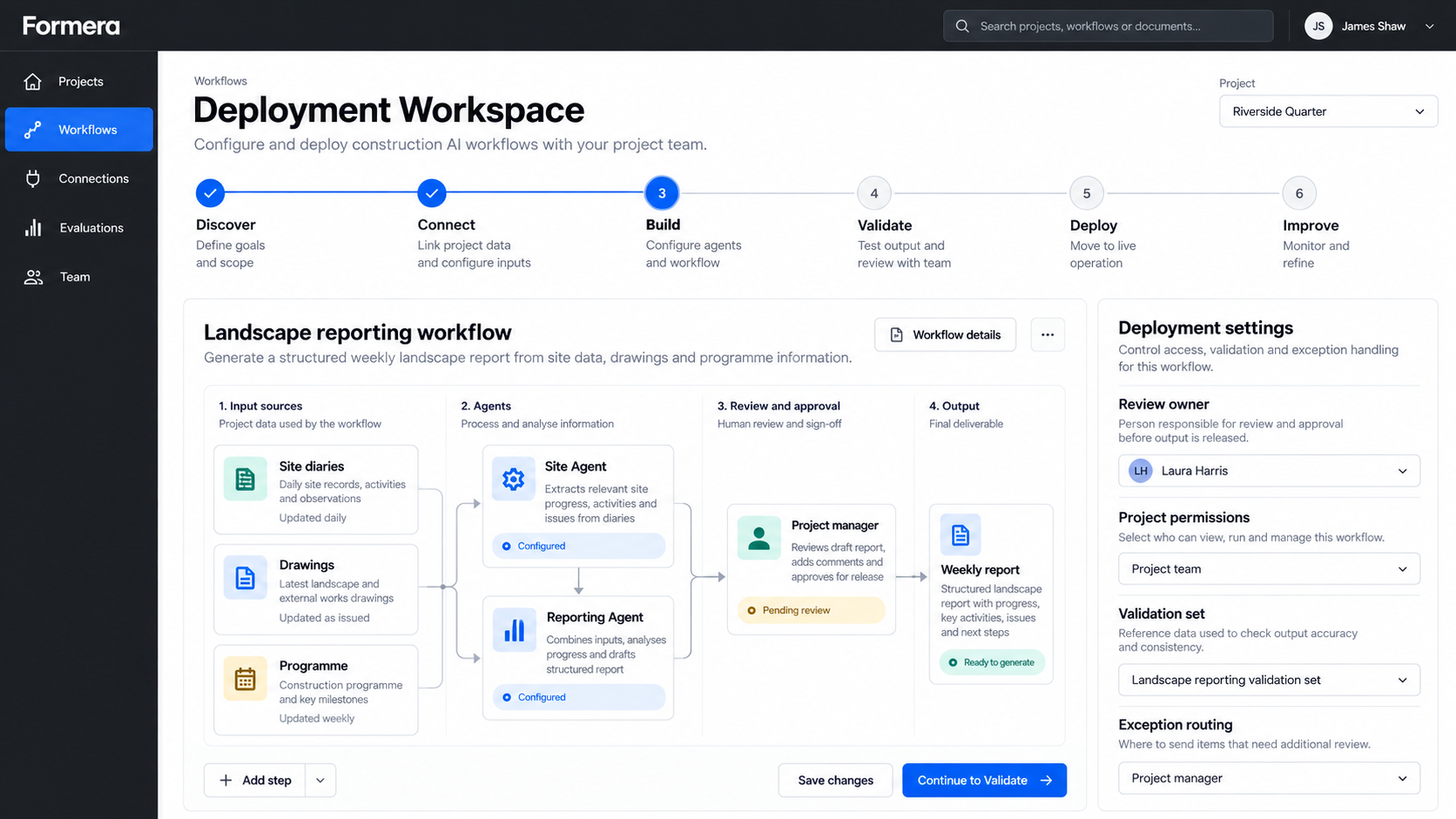Click the Add step button
Image resolution: width=1456 pixels, height=819 pixels.
click(255, 781)
